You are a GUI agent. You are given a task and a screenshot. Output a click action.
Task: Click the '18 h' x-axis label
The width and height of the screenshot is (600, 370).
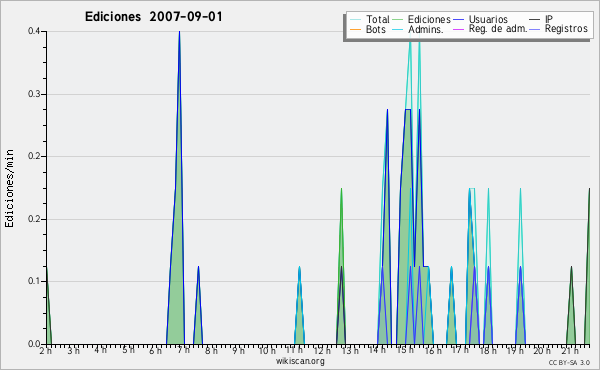coord(488,350)
